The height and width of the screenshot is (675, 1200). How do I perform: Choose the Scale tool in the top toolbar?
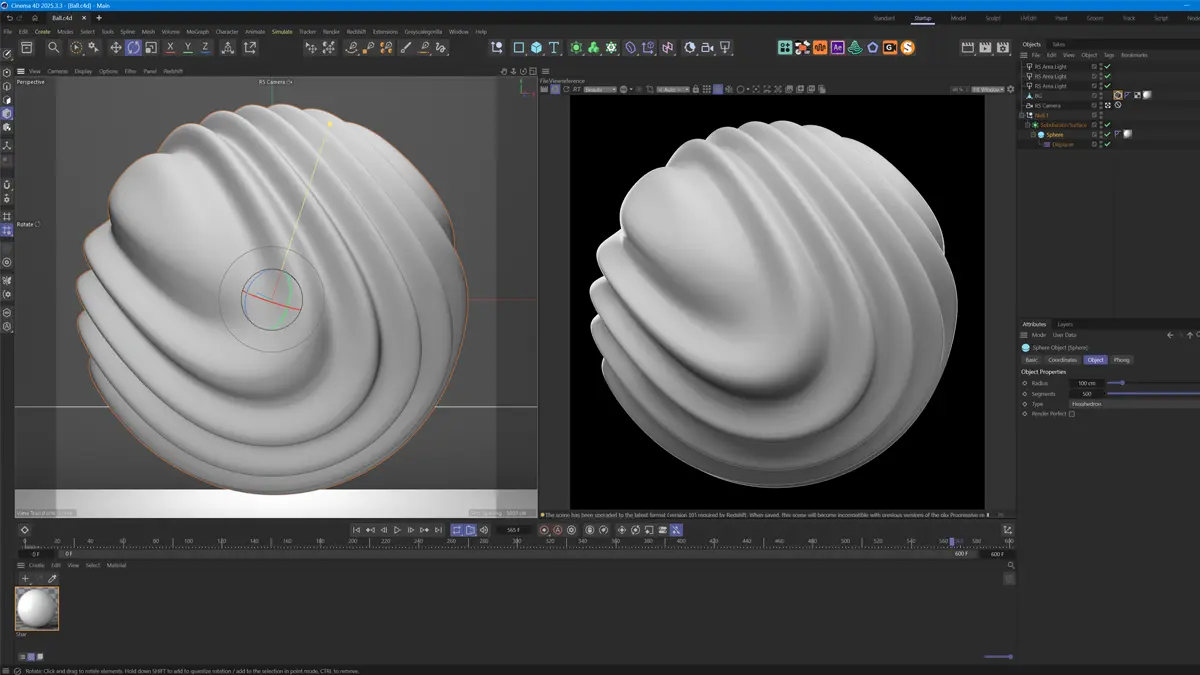click(150, 47)
